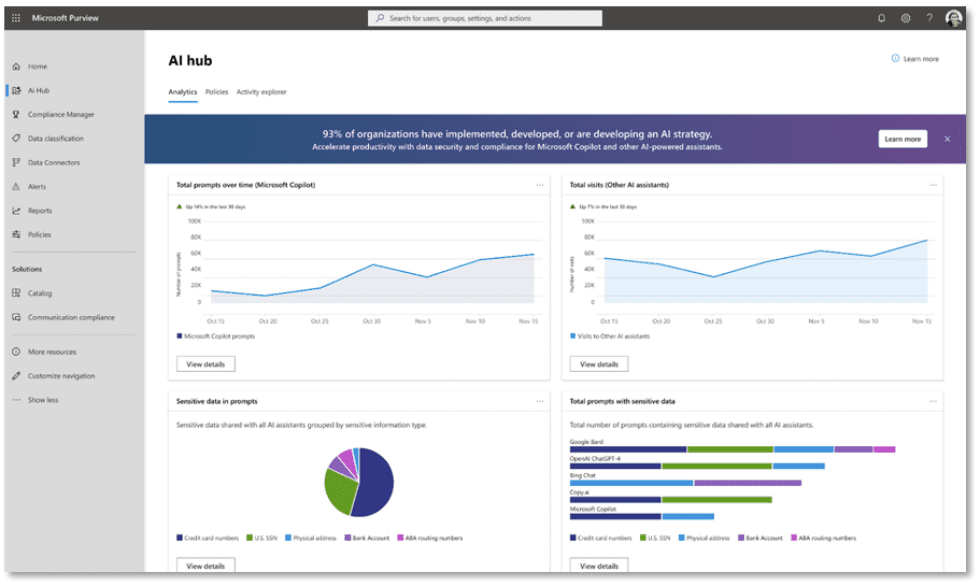The image size is (976, 582).
Task: Click Credit card numbers swatch under pie chart
Action: tap(179, 538)
